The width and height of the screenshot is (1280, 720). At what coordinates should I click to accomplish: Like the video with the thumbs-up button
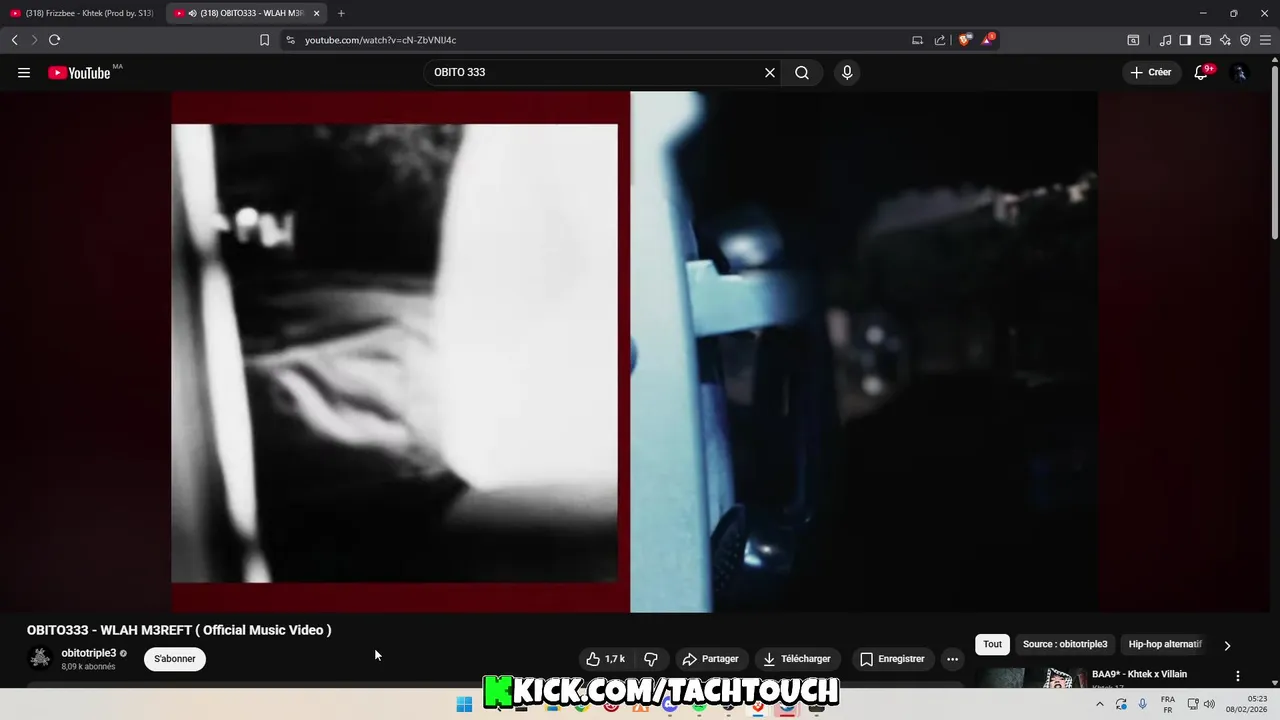[606, 659]
